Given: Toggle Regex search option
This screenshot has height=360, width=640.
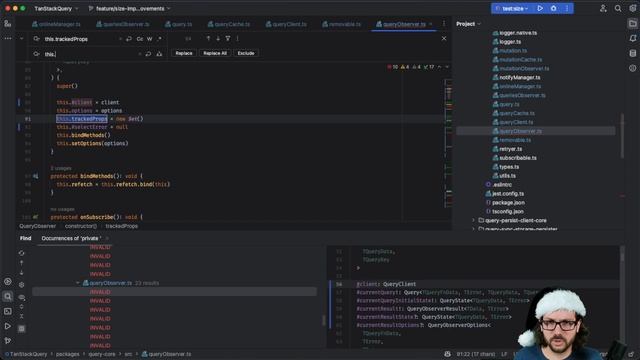Looking at the screenshot, I should point(160,39).
